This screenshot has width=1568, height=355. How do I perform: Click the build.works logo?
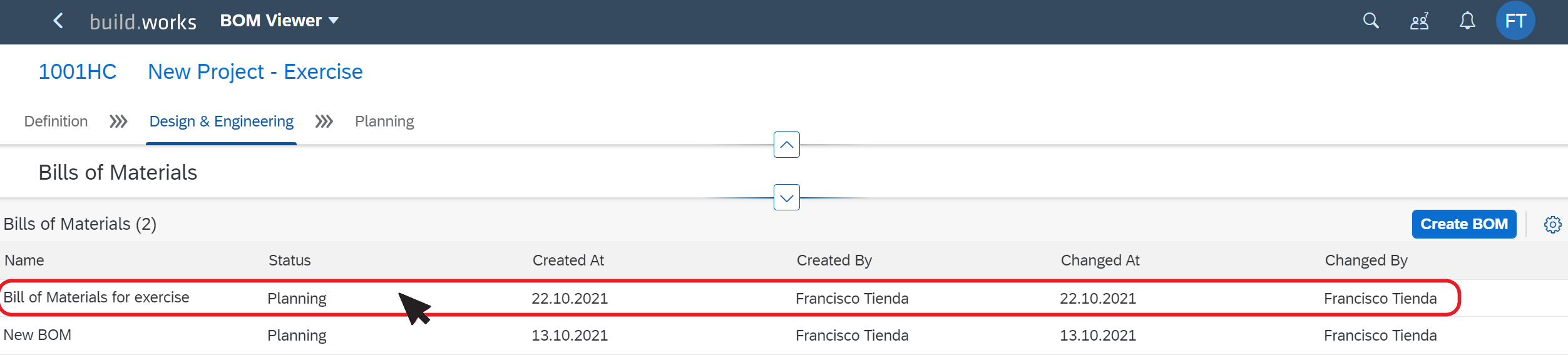pyautogui.click(x=143, y=22)
